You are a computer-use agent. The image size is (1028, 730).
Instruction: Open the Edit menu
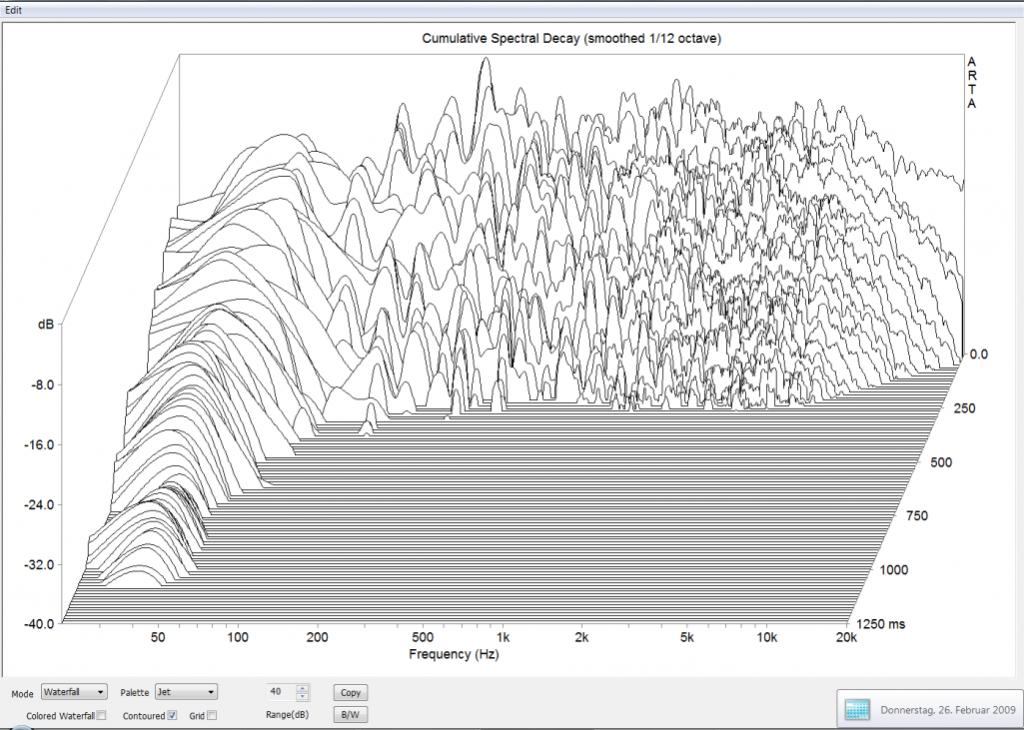click(x=13, y=10)
